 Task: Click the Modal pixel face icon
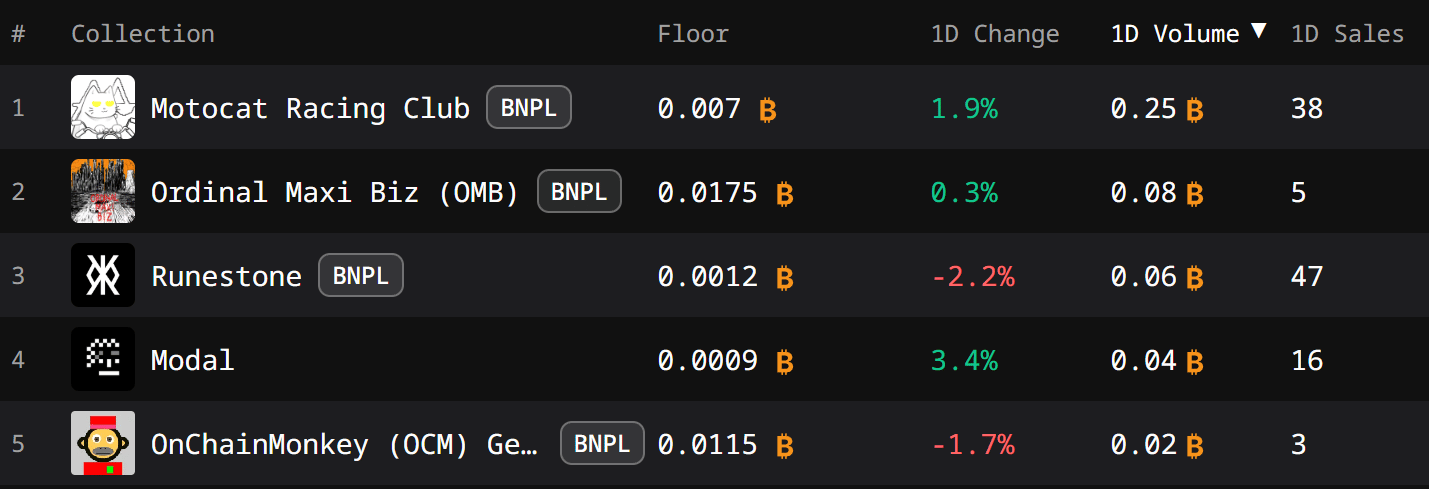pyautogui.click(x=103, y=360)
